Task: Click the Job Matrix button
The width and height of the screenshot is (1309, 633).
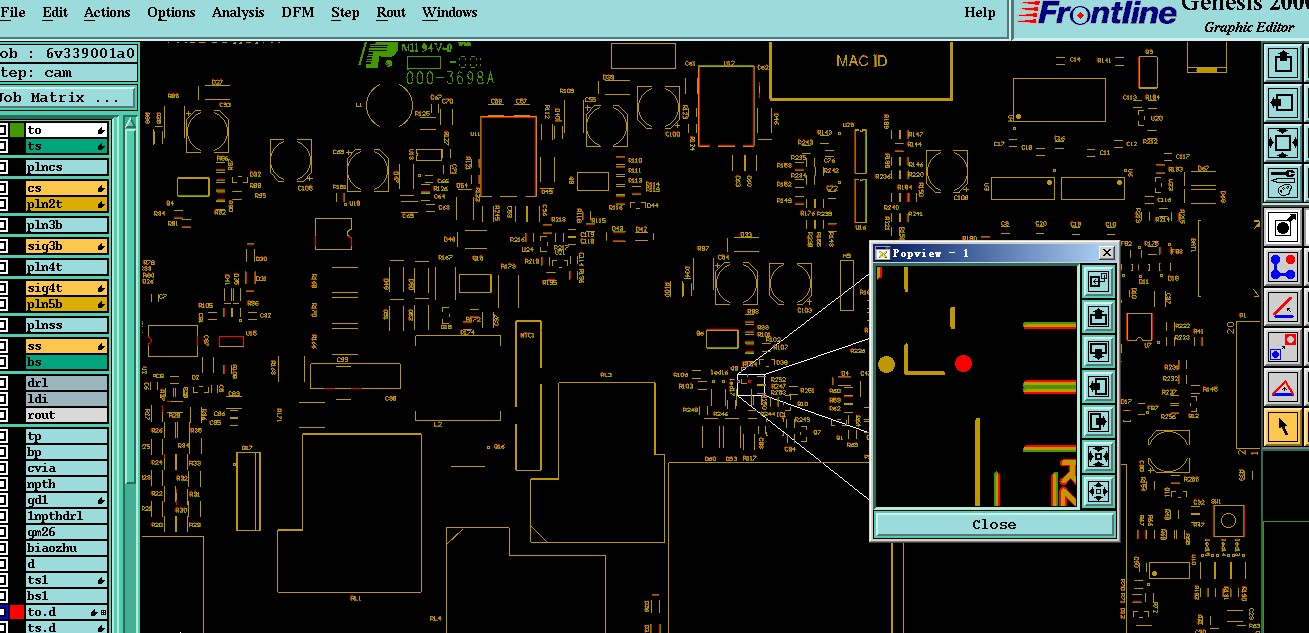Action: click(x=67, y=97)
